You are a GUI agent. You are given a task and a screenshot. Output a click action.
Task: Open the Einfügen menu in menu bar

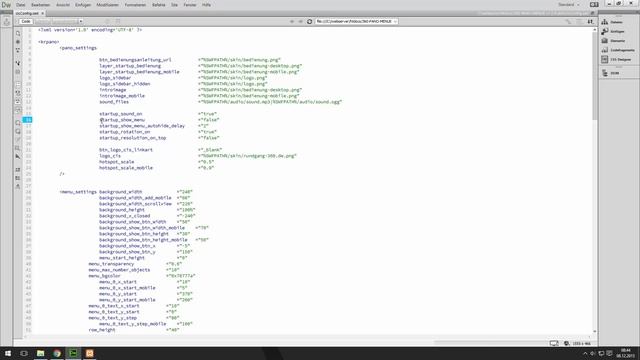click(83, 5)
